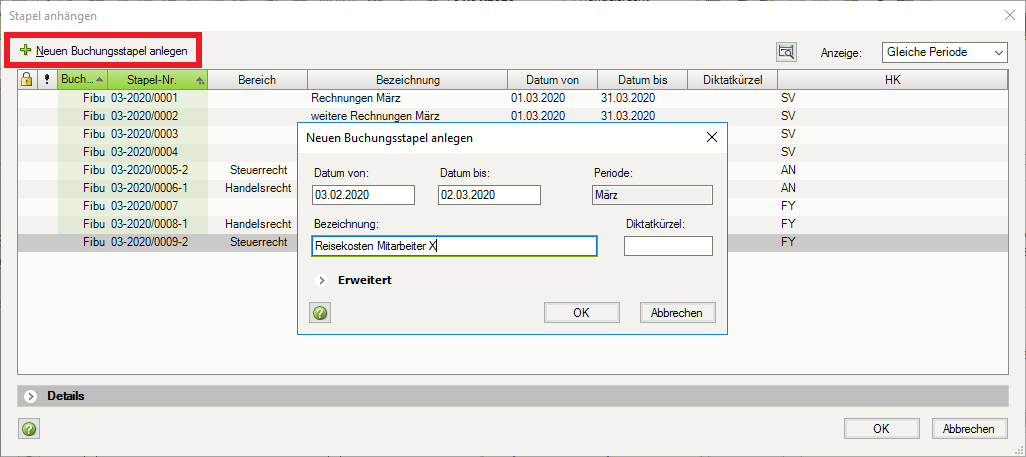Click the Datum von input field
Viewport: 1026px width, 457px height.
363,195
